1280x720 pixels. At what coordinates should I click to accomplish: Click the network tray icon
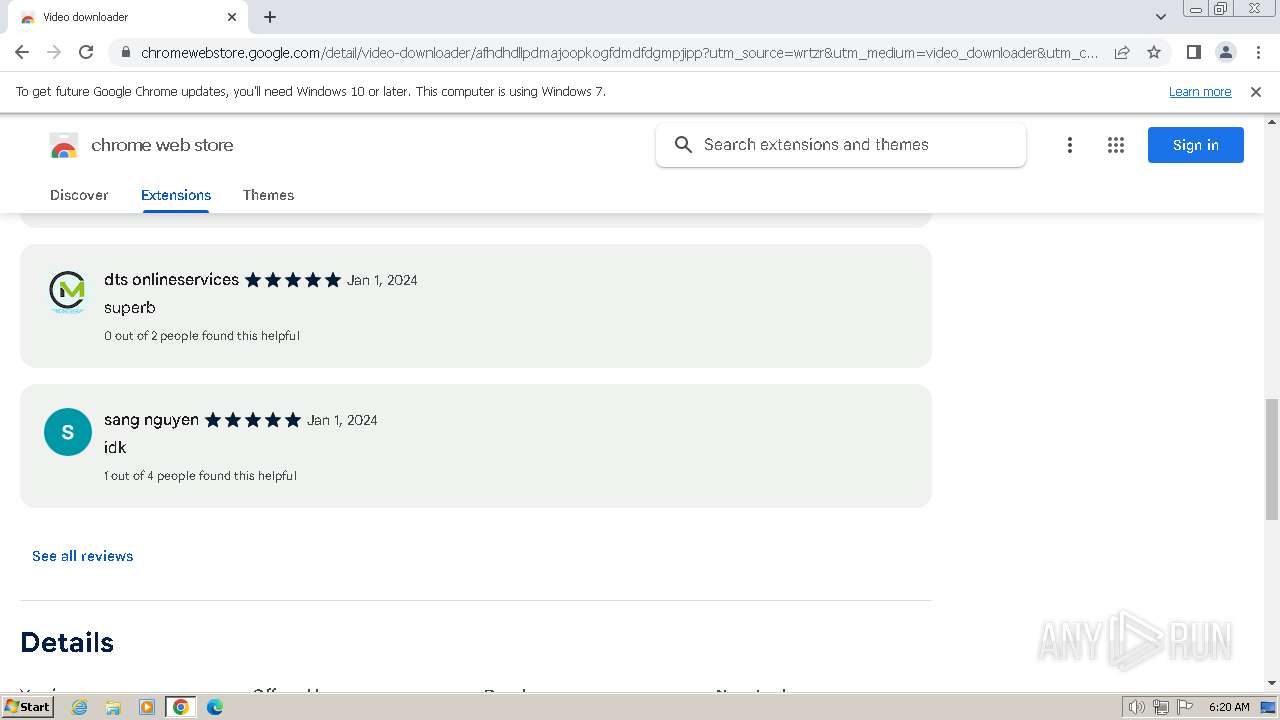pyautogui.click(x=1161, y=707)
